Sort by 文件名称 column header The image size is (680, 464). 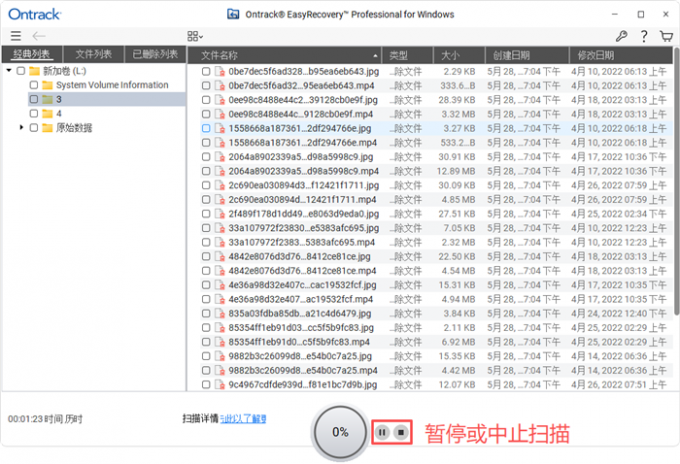284,55
